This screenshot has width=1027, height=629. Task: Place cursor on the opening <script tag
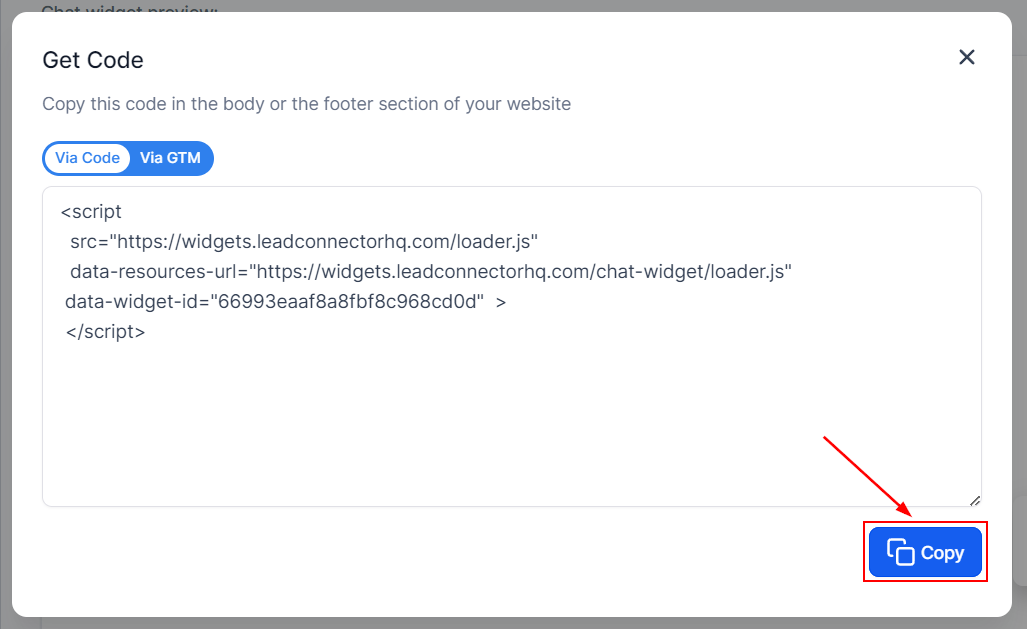pos(91,212)
